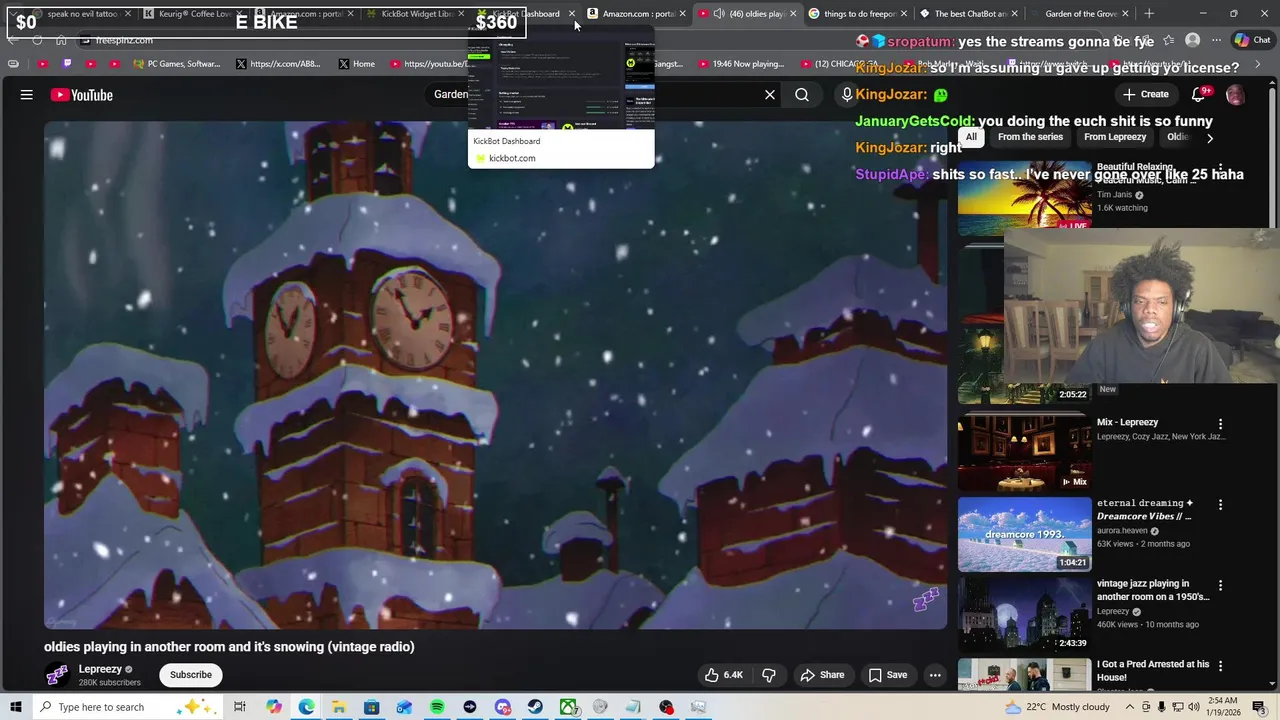Click the Lepreezy channel avatar
The width and height of the screenshot is (1280, 720).
(x=58, y=675)
